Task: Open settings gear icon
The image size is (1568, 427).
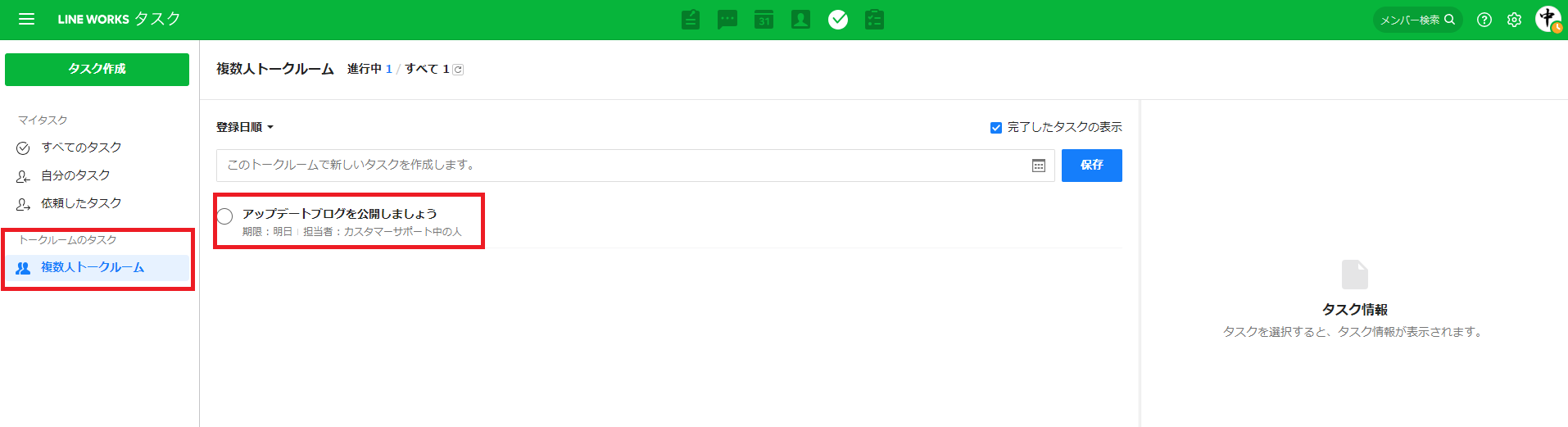Action: [x=1514, y=20]
